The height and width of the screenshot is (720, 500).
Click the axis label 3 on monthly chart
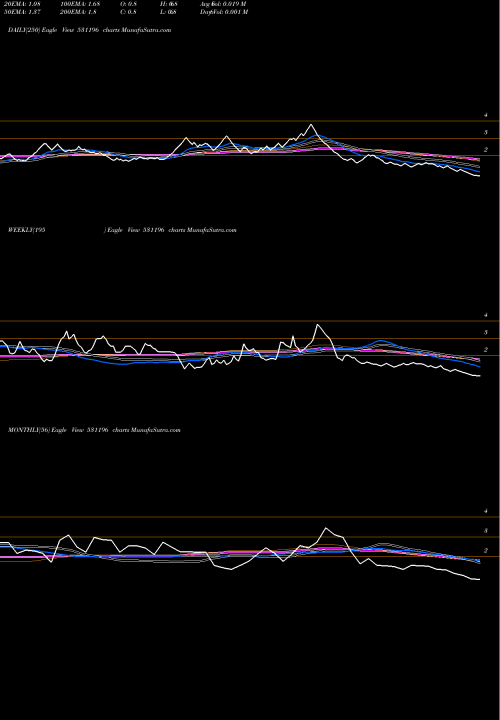point(486,530)
